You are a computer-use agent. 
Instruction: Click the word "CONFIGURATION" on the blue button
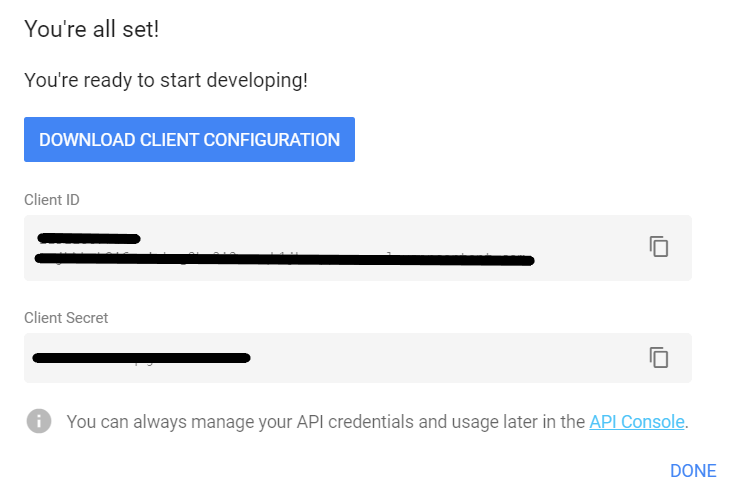(272, 140)
